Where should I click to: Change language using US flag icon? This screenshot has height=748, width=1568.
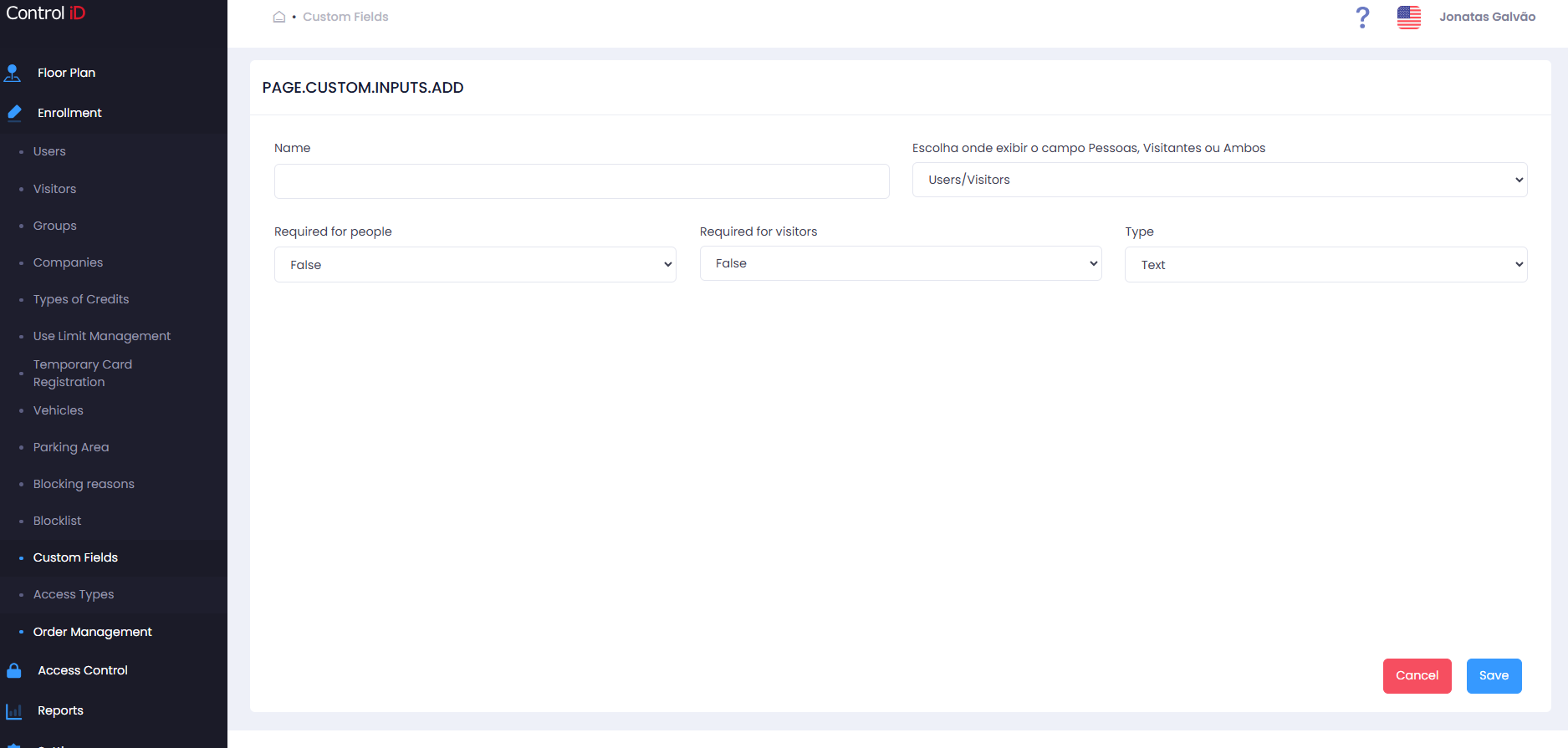coord(1409,18)
